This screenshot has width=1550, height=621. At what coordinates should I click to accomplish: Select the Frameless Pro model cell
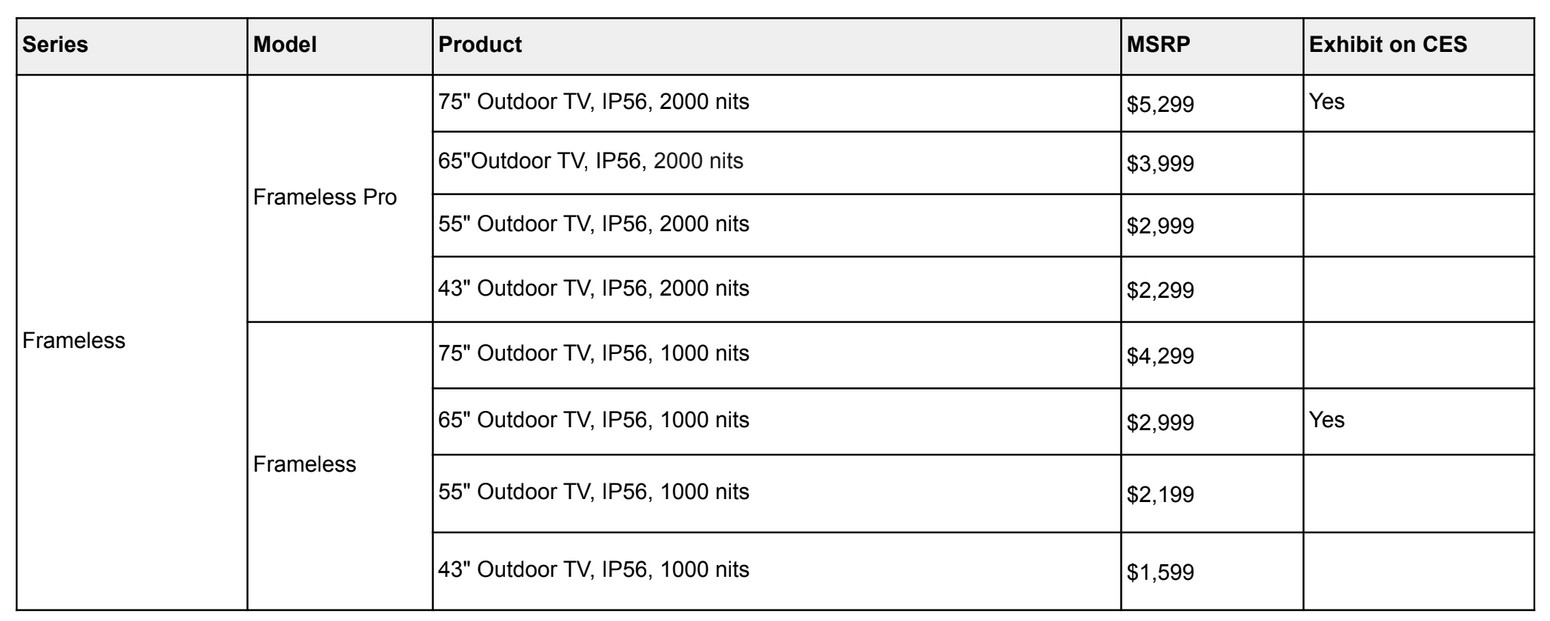point(325,198)
